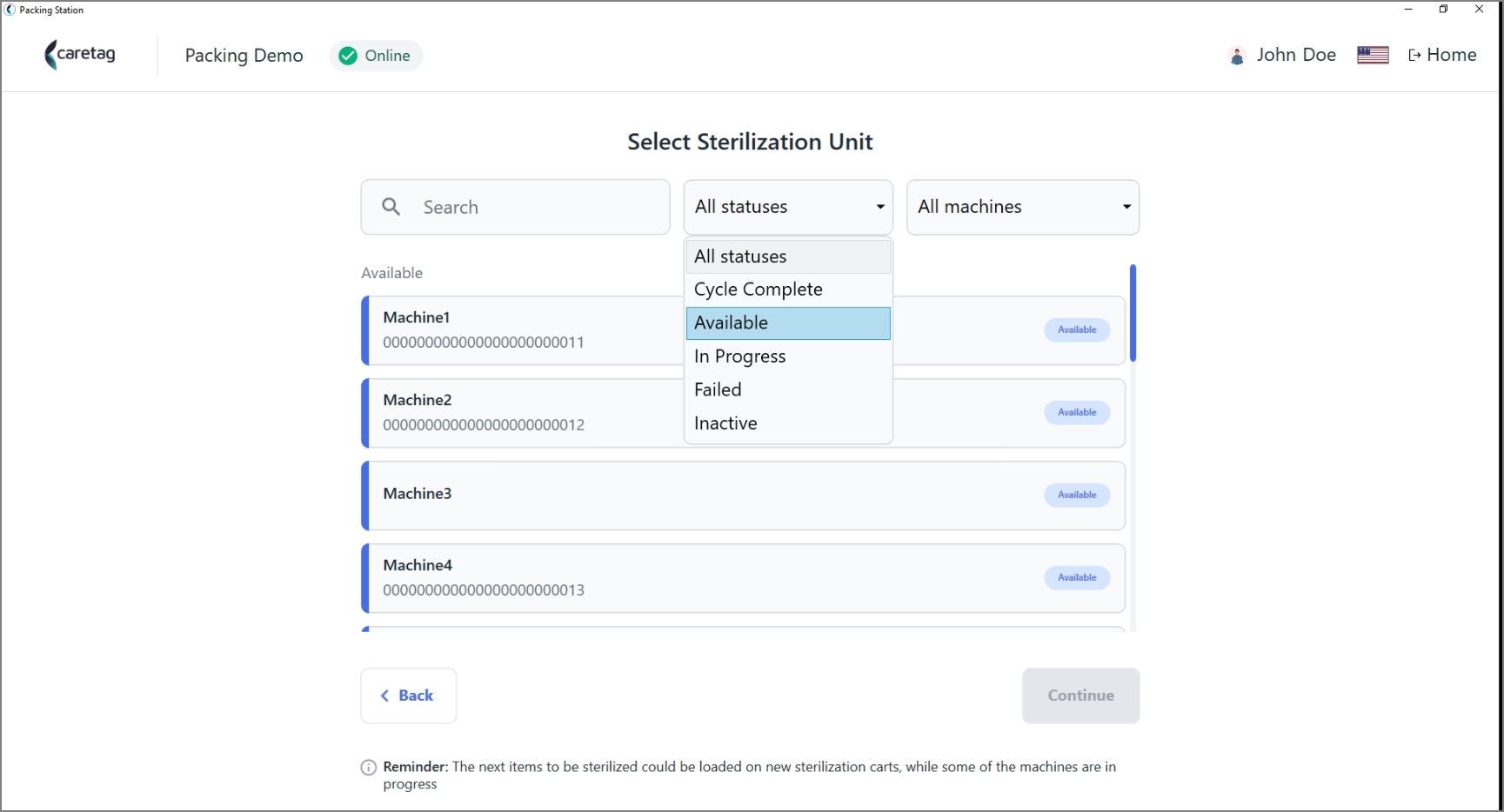Select the Machine2 unit card
Image resolution: width=1504 pixels, height=812 pixels.
point(744,413)
